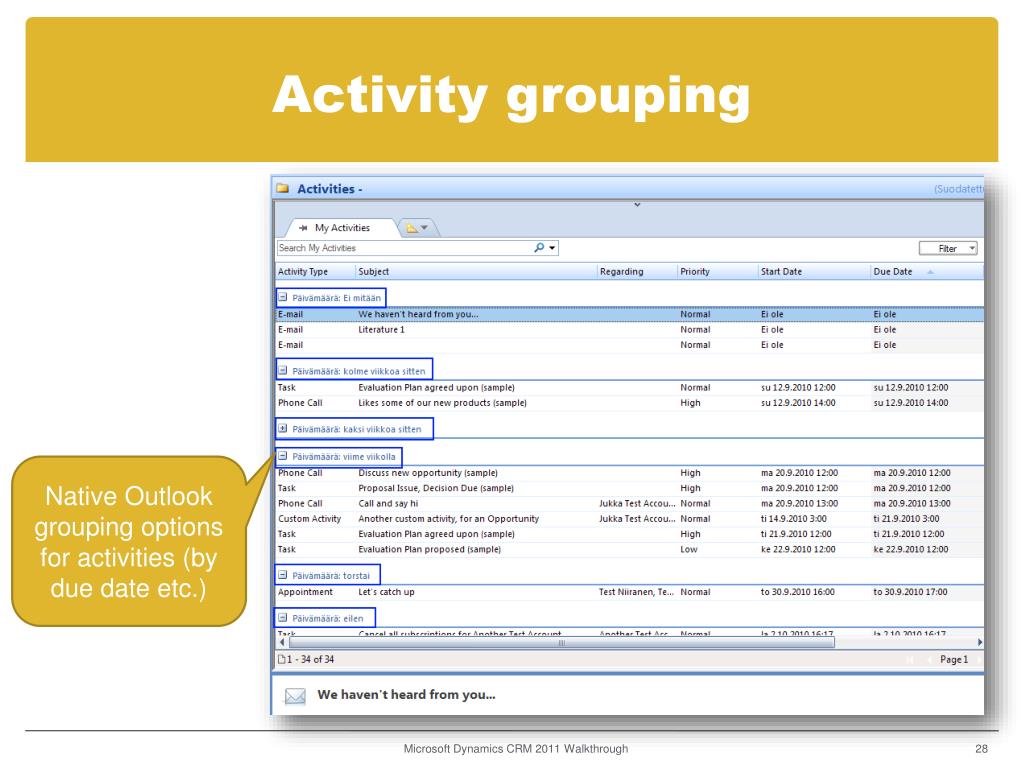Collapse the Päivämäärä: eilen group

coord(283,617)
